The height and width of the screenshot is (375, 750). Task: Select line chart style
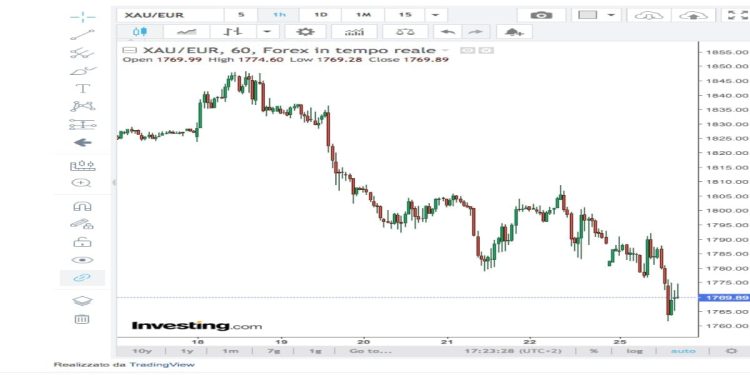click(x=187, y=32)
